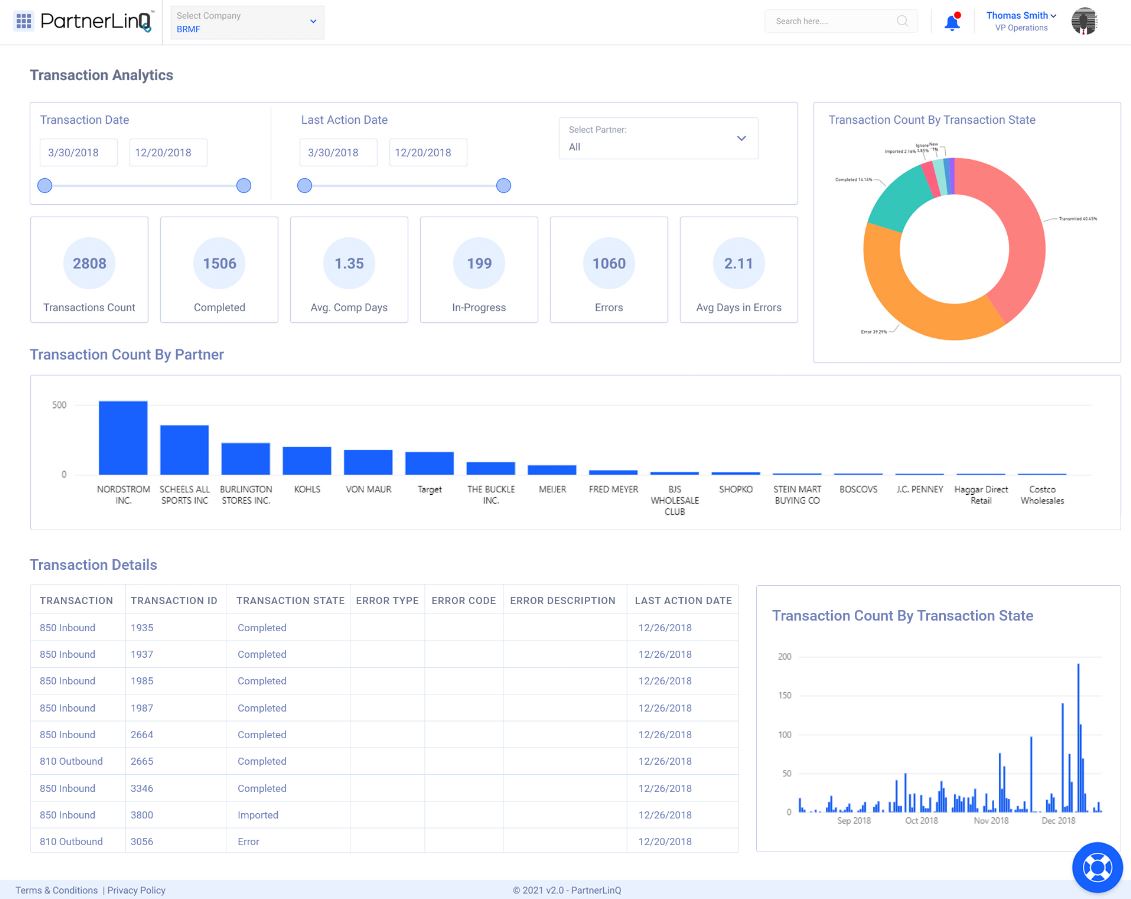Open the Select Partner dropdown
Image resolution: width=1131 pixels, height=899 pixels.
[x=658, y=138]
